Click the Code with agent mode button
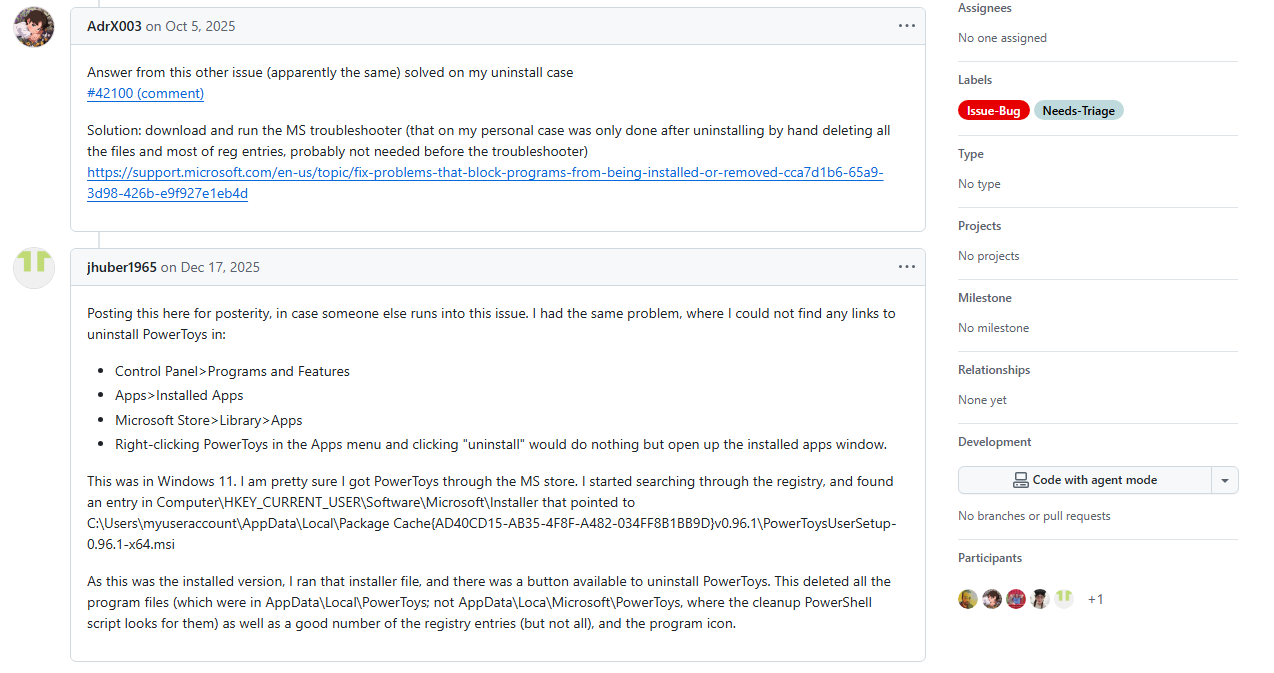Screen dimensions: 1274x673 (x=1085, y=480)
